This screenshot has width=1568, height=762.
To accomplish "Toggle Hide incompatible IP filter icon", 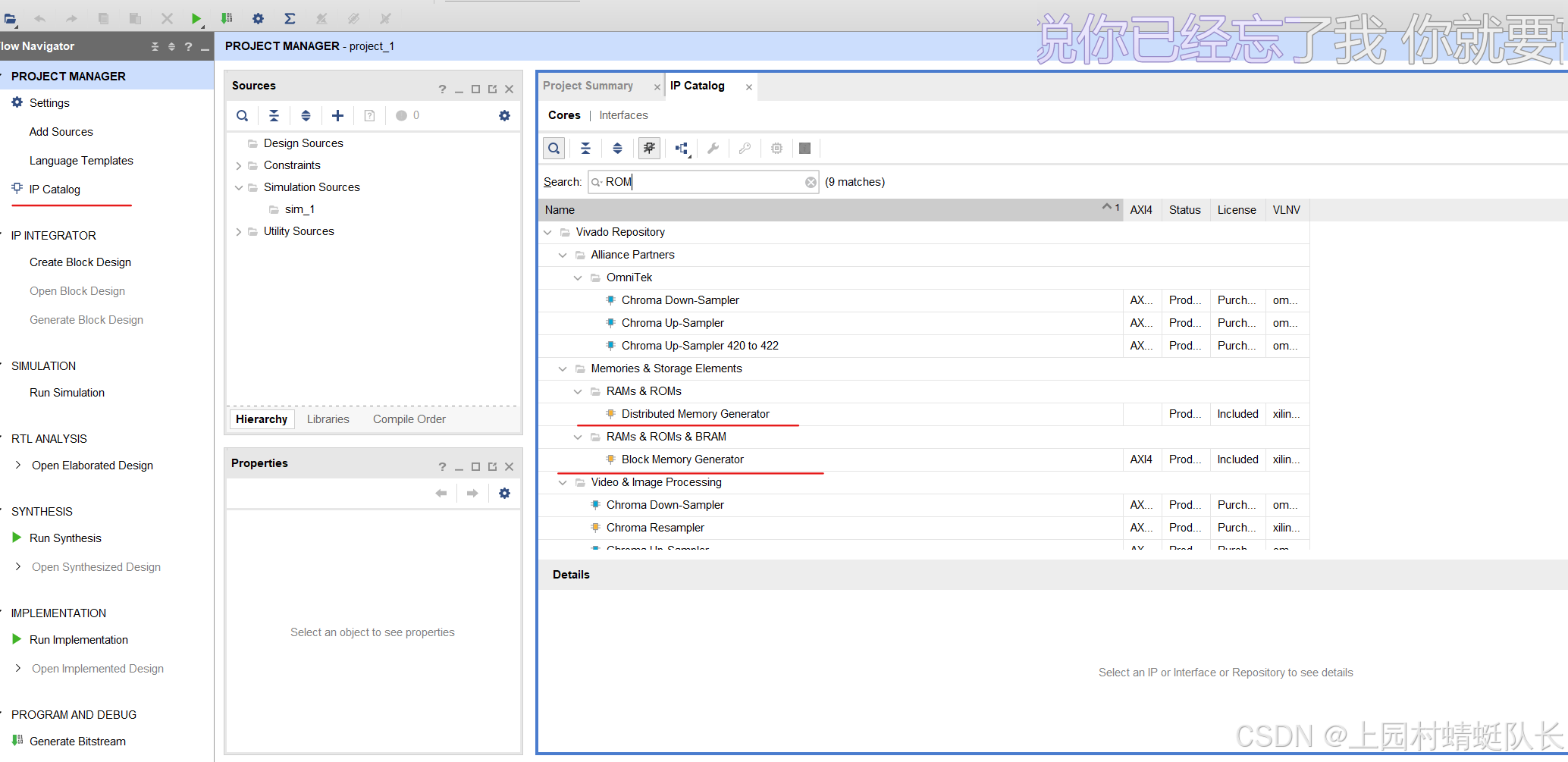I will pyautogui.click(x=649, y=149).
